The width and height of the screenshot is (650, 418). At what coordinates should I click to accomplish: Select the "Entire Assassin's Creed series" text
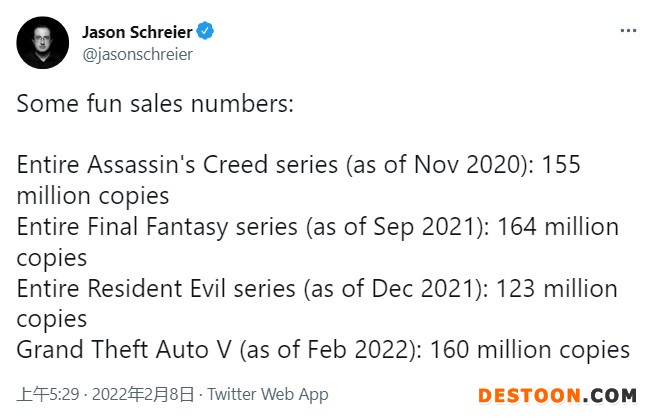point(178,166)
